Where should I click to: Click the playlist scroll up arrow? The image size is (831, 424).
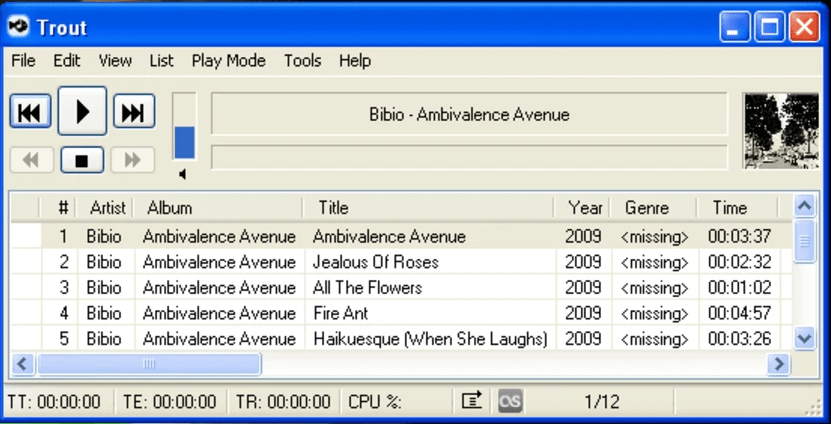point(805,206)
